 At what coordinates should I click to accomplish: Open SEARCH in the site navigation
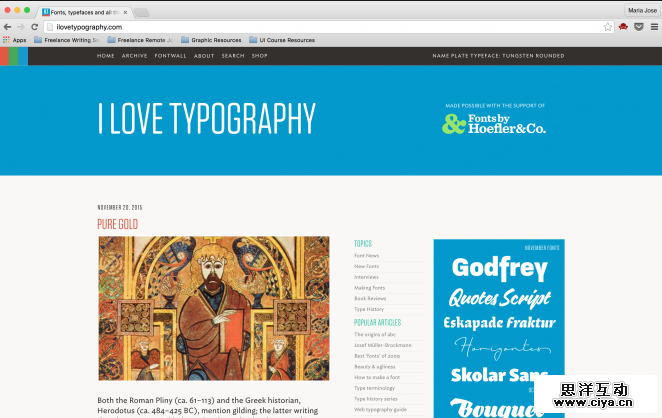[x=233, y=56]
